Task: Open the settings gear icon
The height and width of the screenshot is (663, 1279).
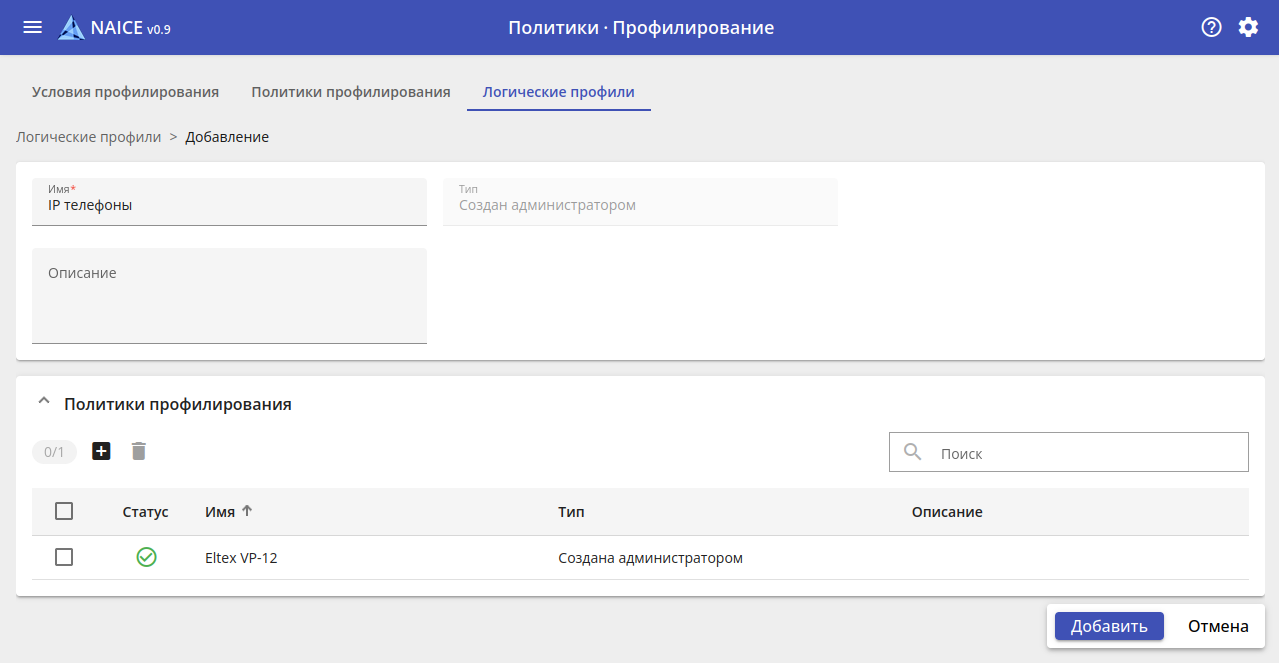Action: tap(1248, 27)
